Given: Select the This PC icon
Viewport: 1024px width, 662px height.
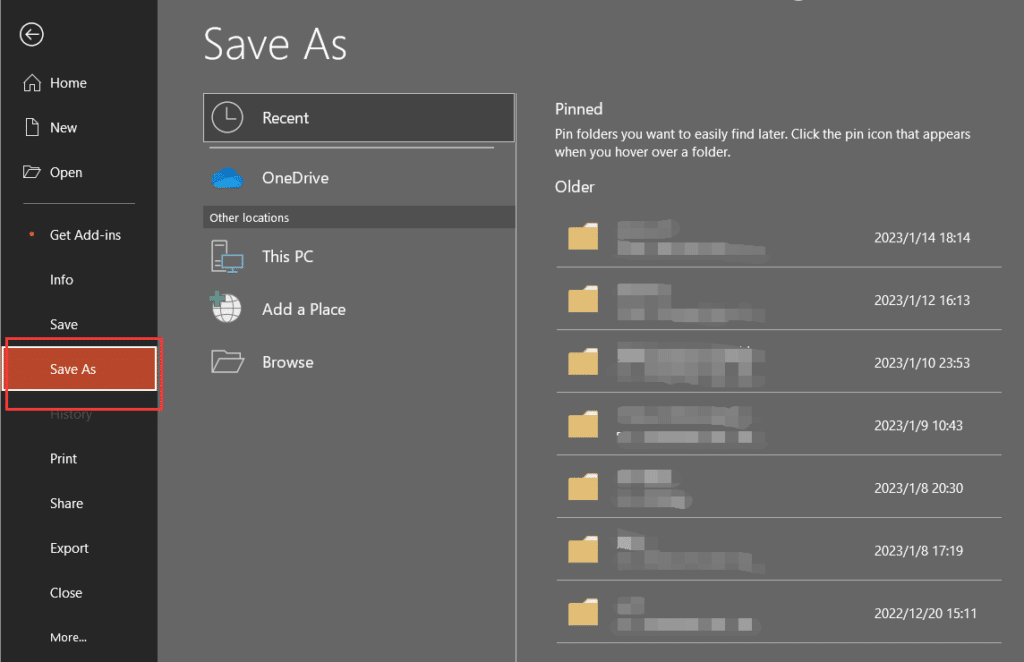Looking at the screenshot, I should point(226,256).
